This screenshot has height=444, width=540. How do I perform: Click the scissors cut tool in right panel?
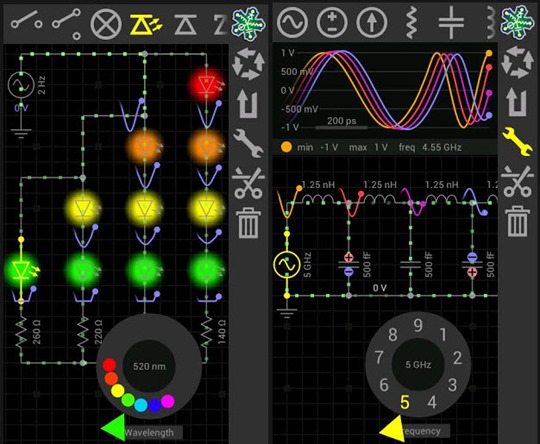coord(517,182)
